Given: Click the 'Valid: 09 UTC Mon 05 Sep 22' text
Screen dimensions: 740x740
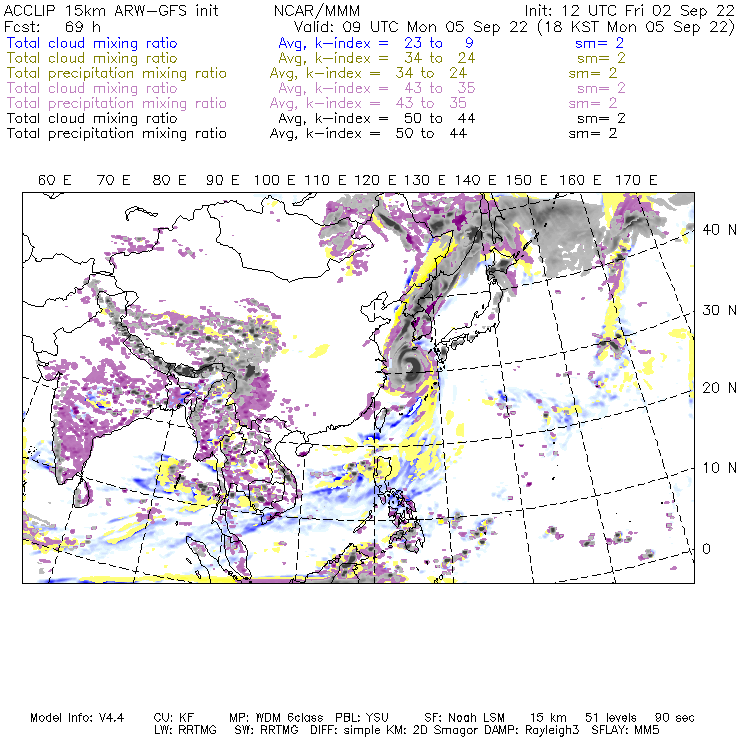Looking at the screenshot, I should 411,27.
